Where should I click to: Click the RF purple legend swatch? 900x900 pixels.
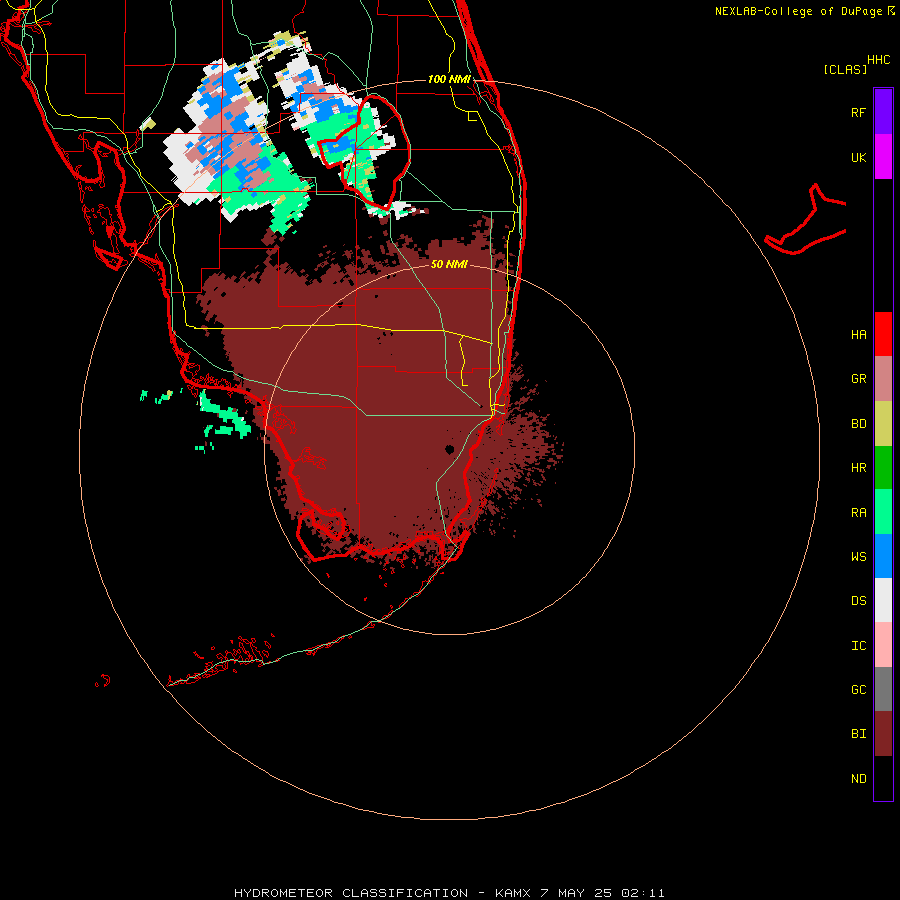tap(883, 112)
